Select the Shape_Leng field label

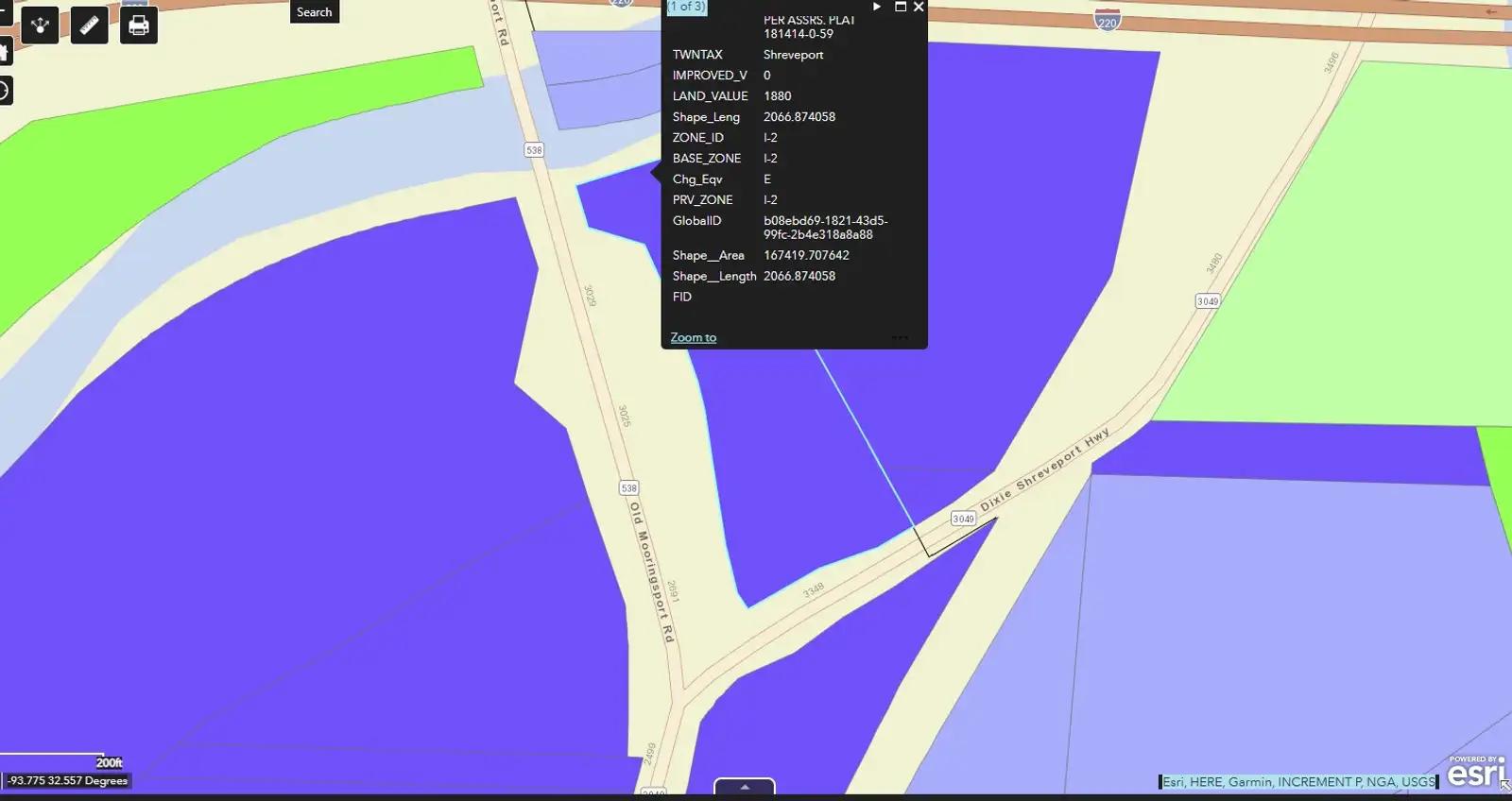[706, 117]
